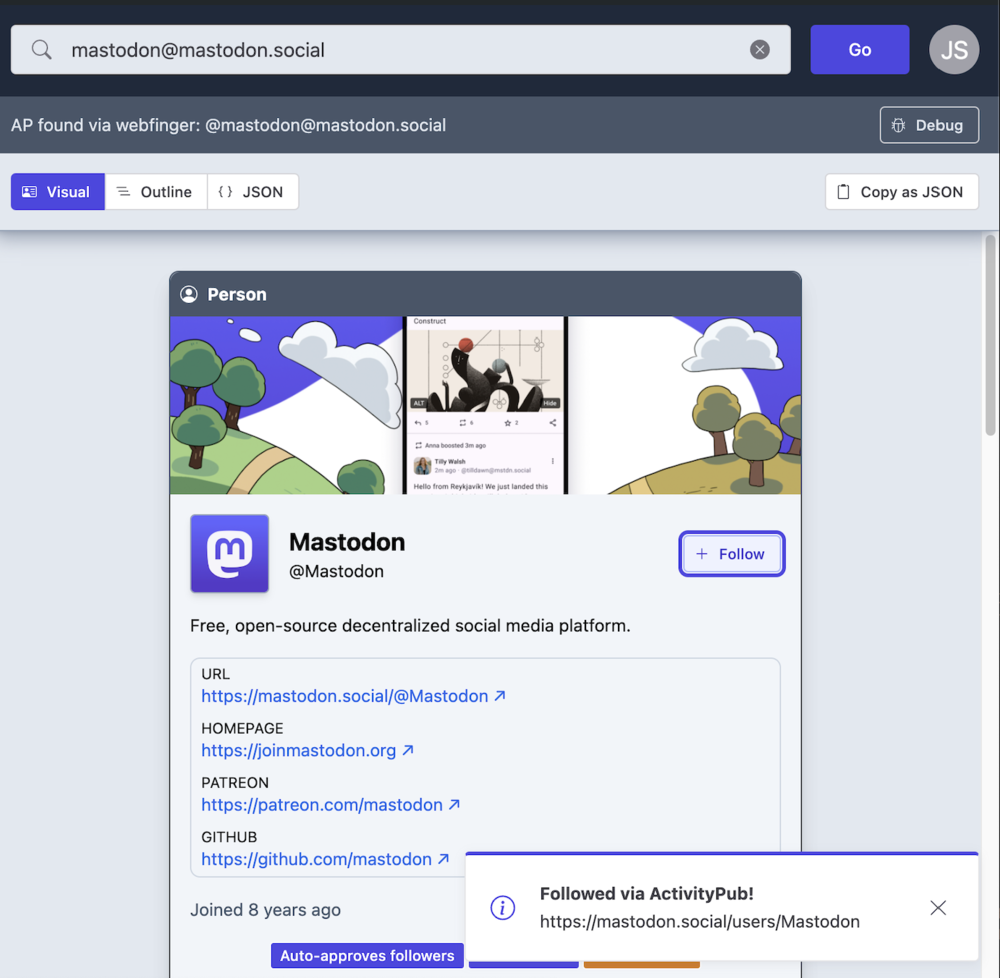The height and width of the screenshot is (978, 1000).
Task: Open the patreon.com/mastodon link
Action: 321,805
